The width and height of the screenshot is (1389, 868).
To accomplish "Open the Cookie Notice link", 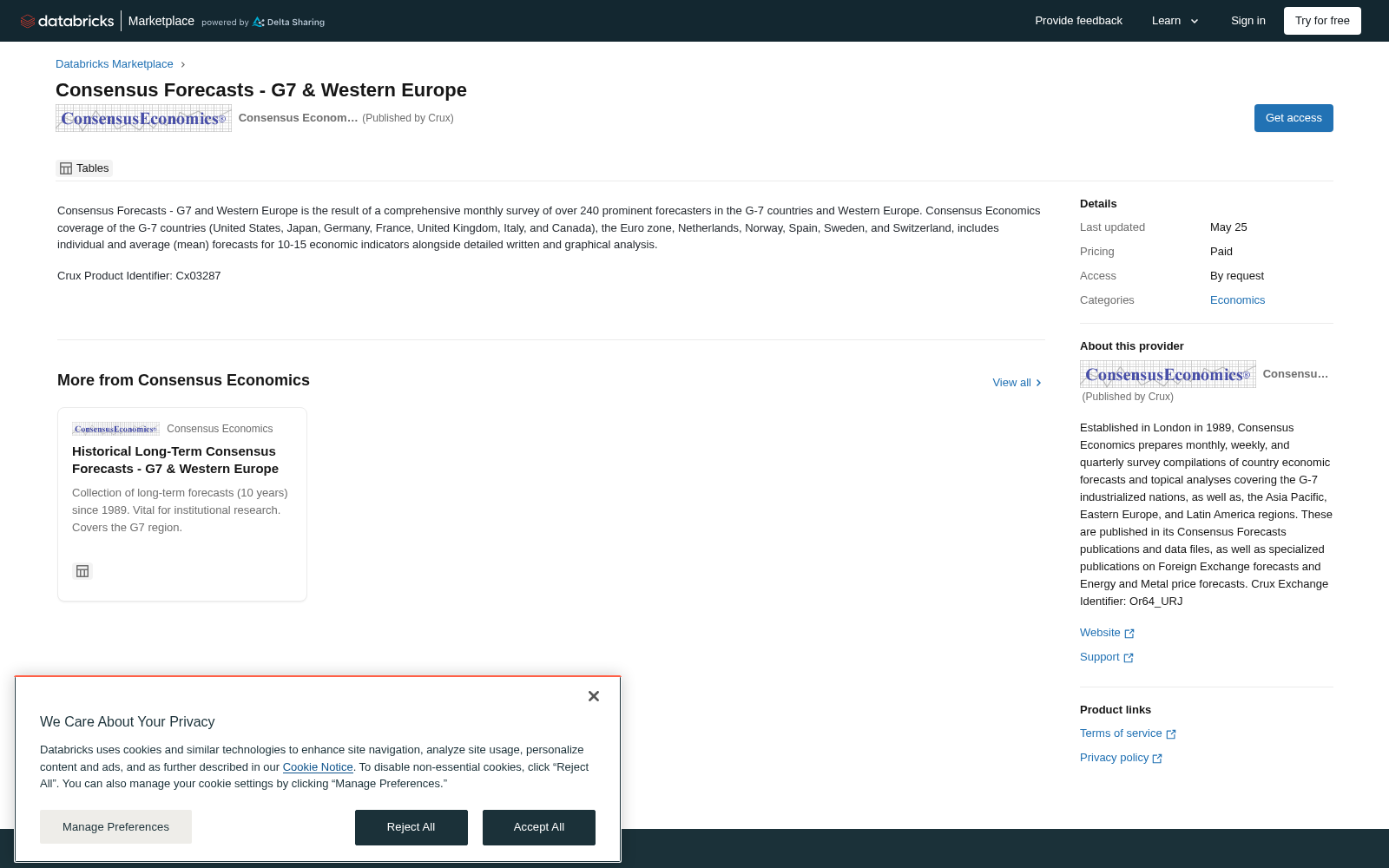I will 318,767.
